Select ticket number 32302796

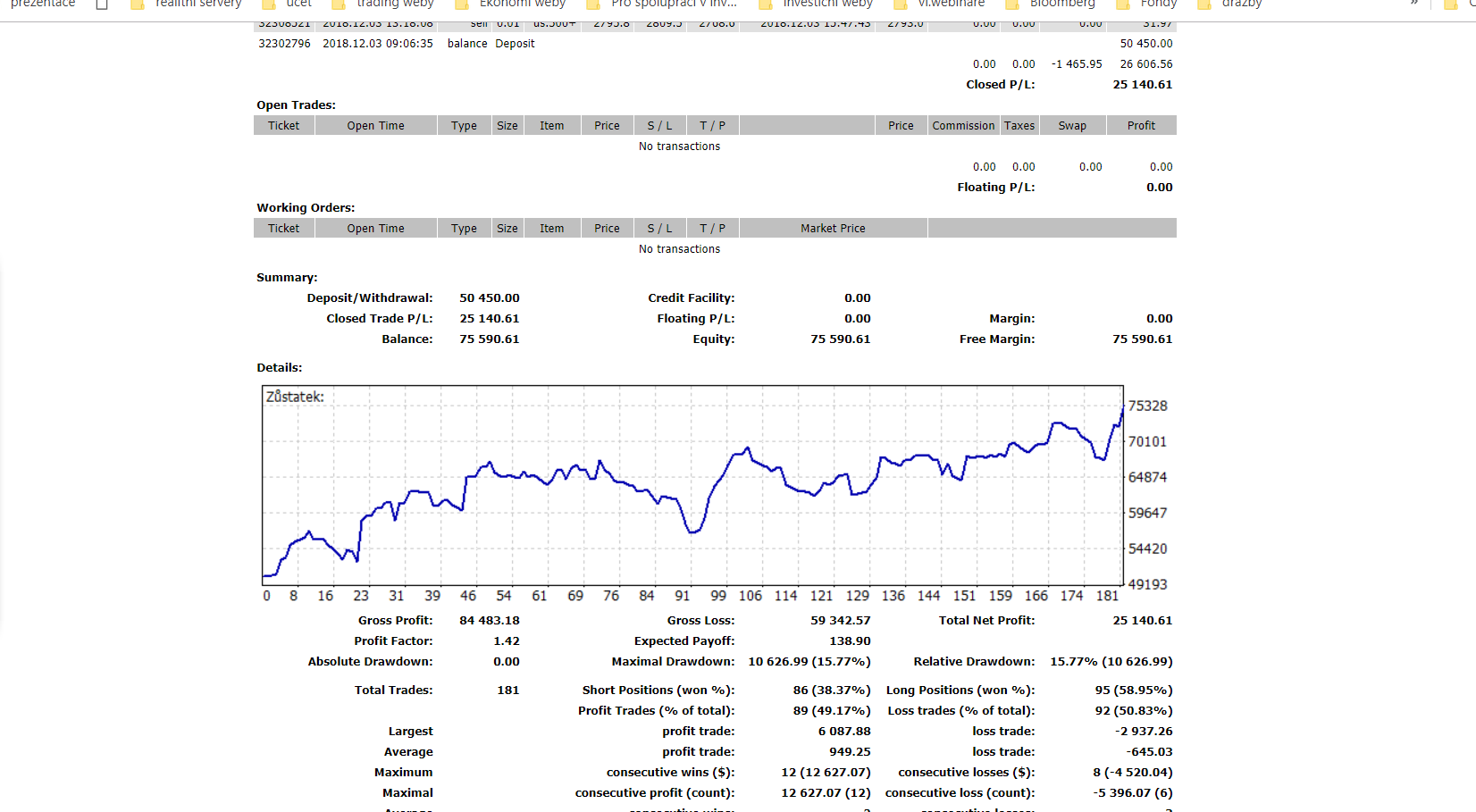pyautogui.click(x=284, y=44)
